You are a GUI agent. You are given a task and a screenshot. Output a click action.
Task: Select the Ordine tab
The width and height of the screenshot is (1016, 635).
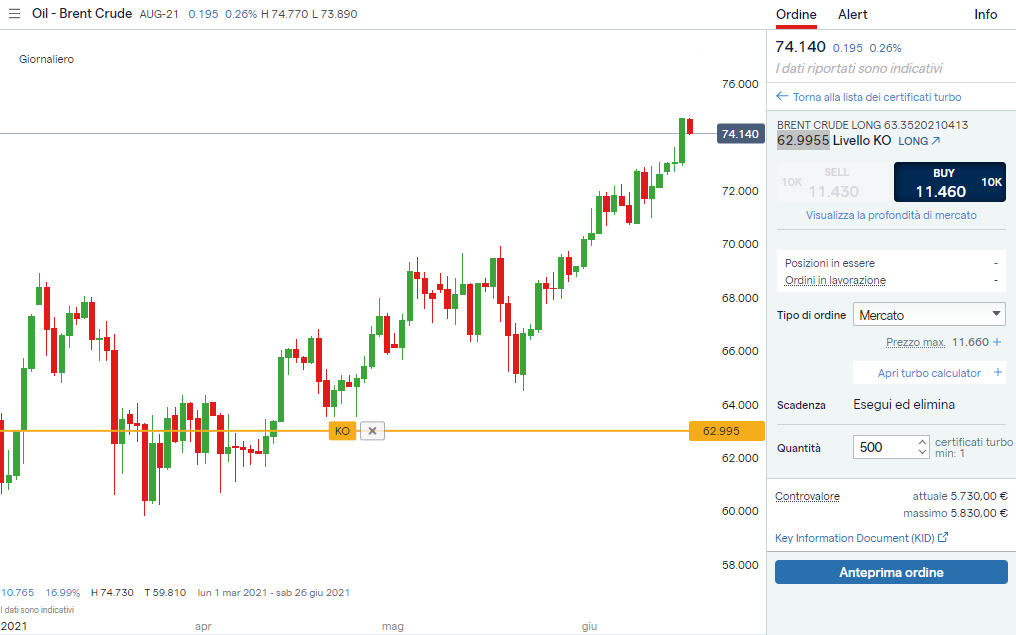796,14
